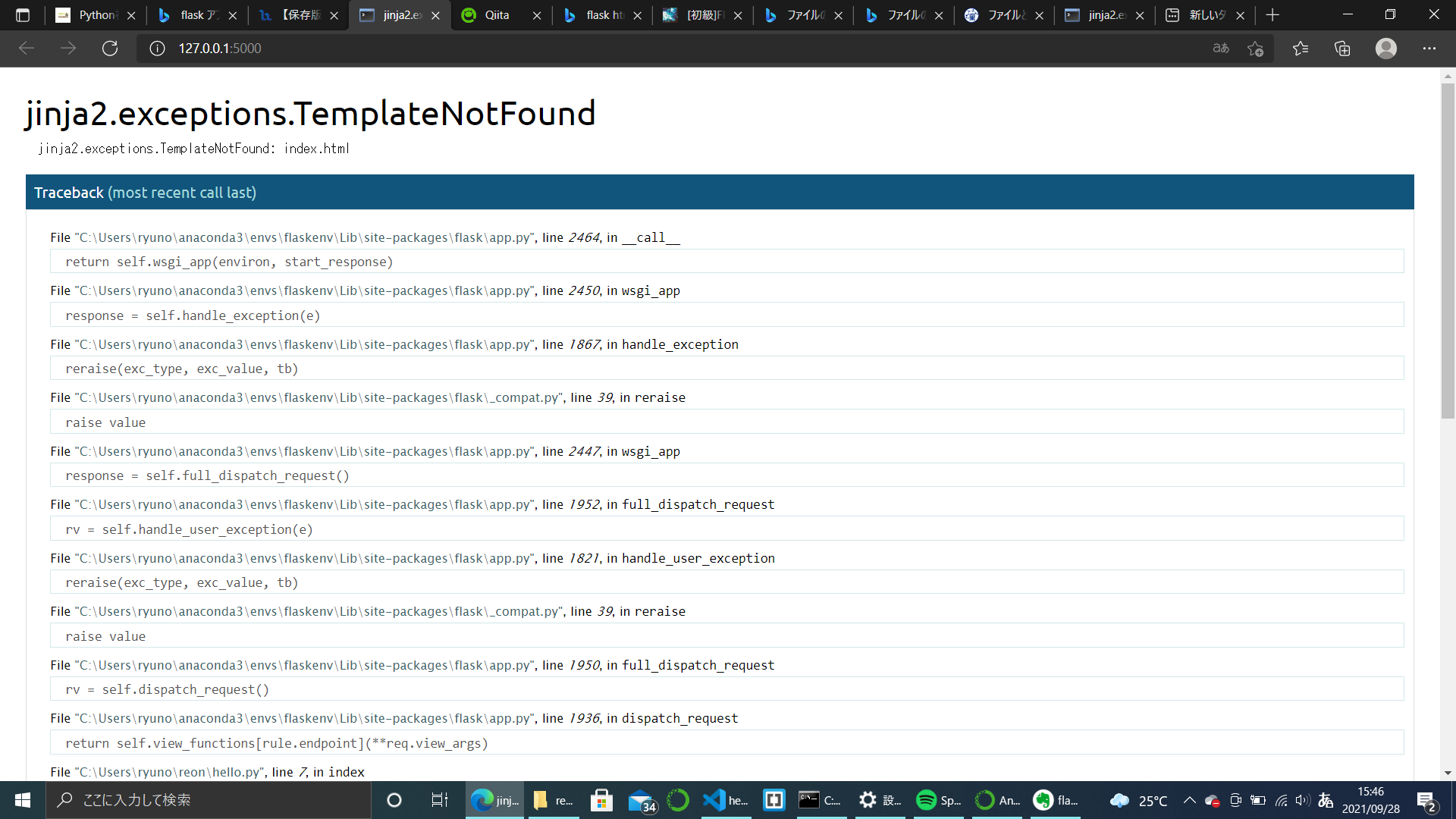
Task: Reload the current page
Action: (110, 49)
